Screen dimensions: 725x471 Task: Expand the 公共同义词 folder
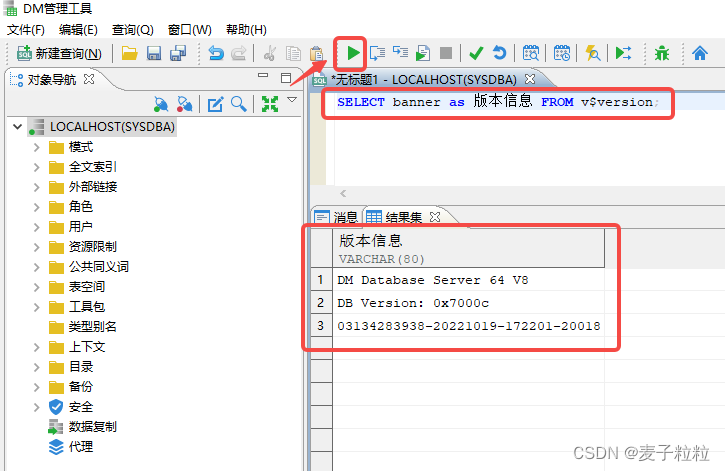click(37, 267)
